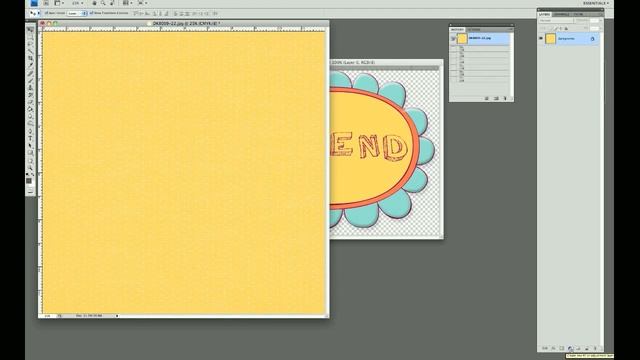Enable the Auto-Select checkbox
This screenshot has height=360, width=640.
click(46, 13)
